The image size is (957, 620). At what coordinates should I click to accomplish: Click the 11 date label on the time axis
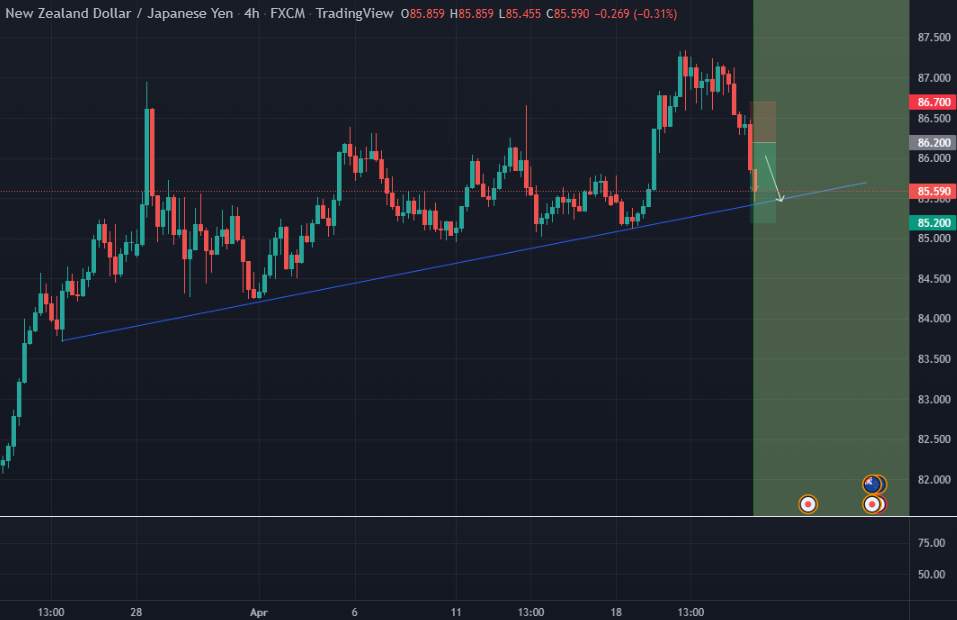456,612
